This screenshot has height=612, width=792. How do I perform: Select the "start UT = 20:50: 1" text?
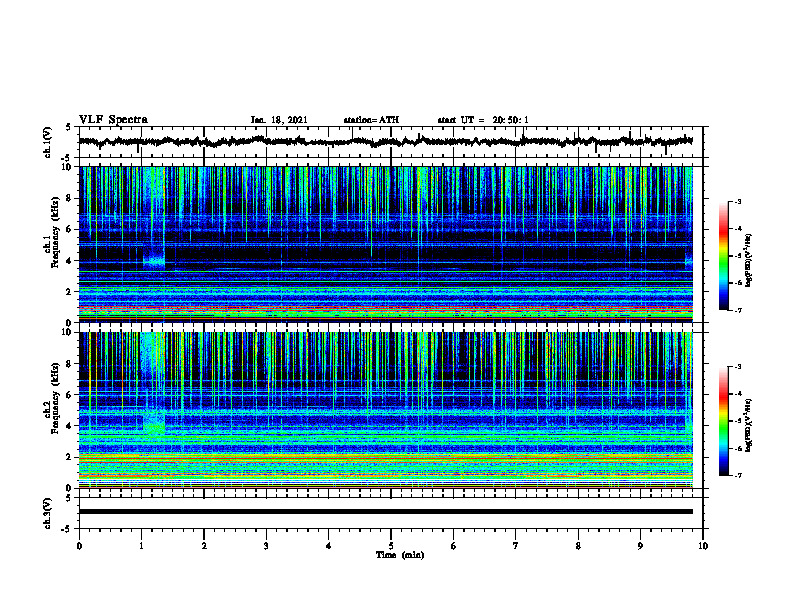tap(483, 120)
